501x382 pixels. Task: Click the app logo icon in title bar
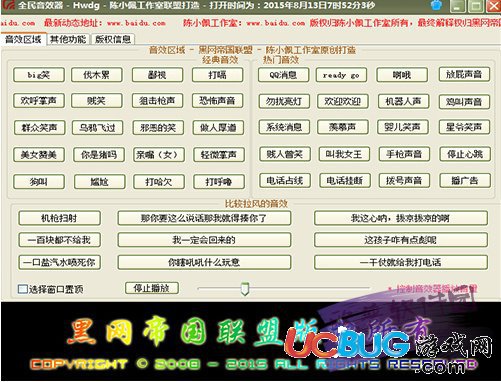[x=7, y=5]
